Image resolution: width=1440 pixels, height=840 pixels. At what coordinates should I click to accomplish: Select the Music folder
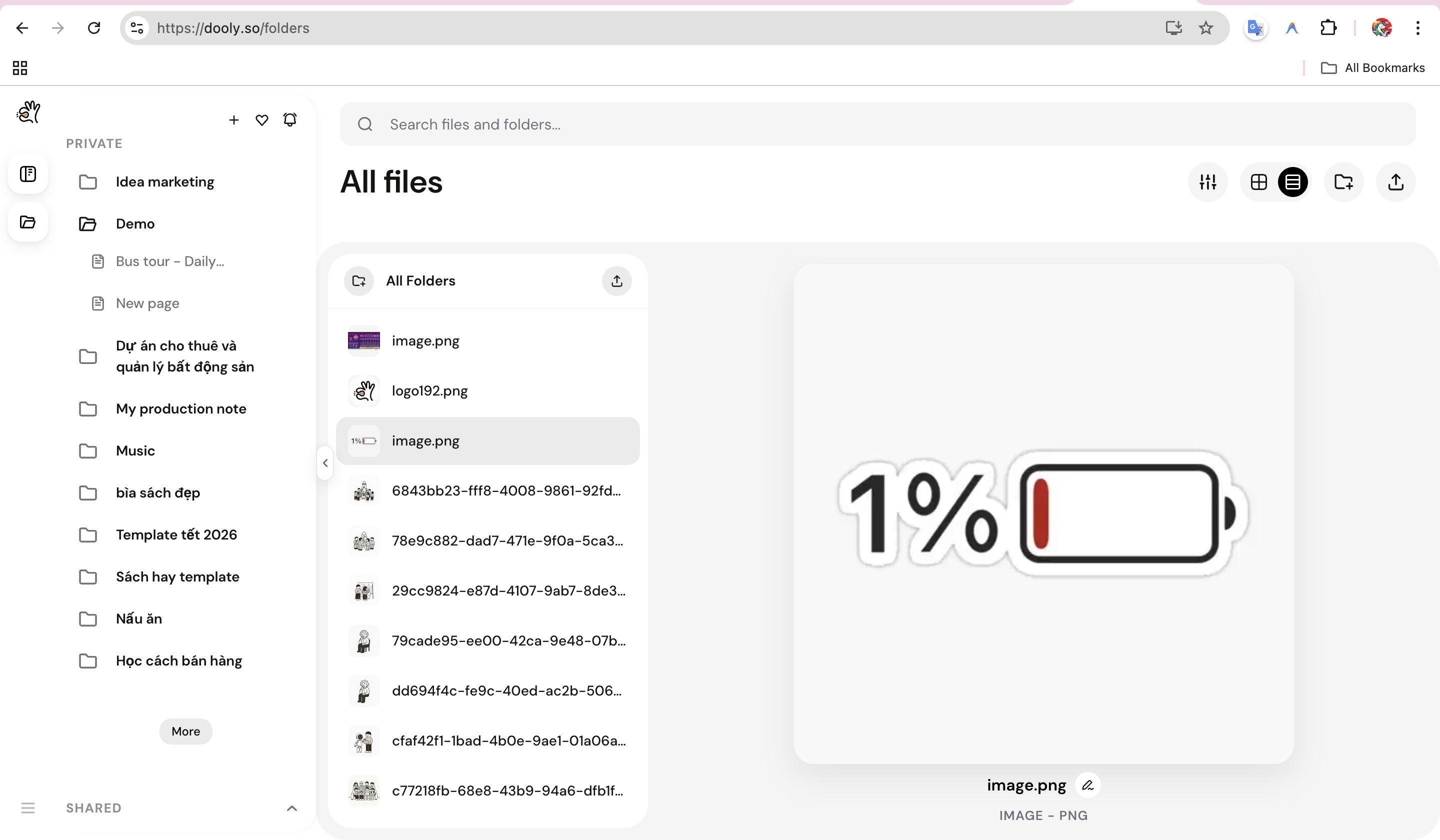(135, 450)
